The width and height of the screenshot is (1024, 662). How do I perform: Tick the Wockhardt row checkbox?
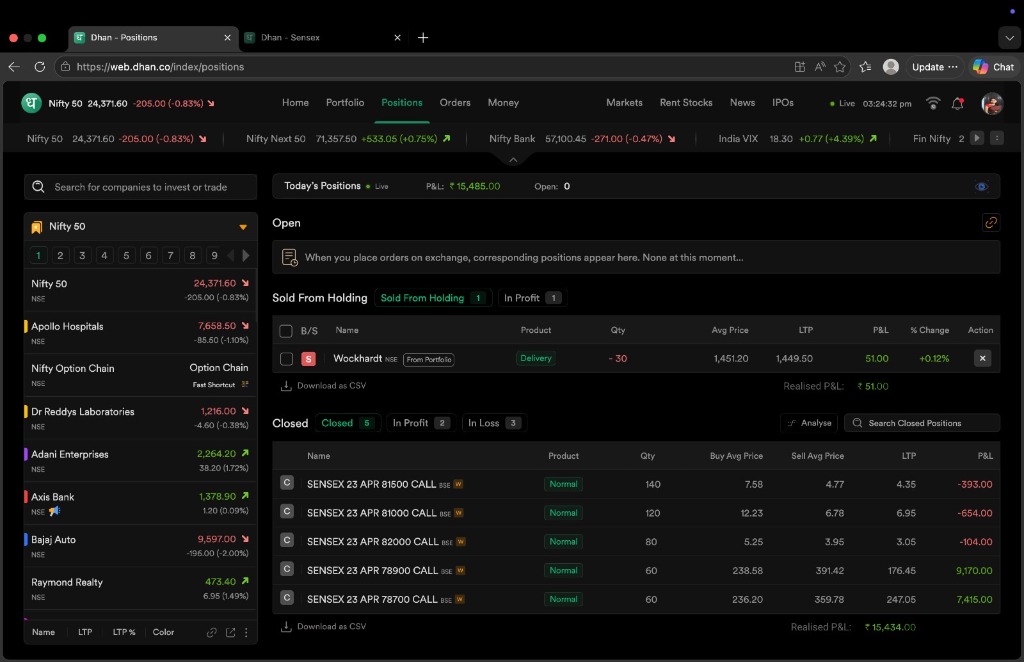pyautogui.click(x=286, y=359)
